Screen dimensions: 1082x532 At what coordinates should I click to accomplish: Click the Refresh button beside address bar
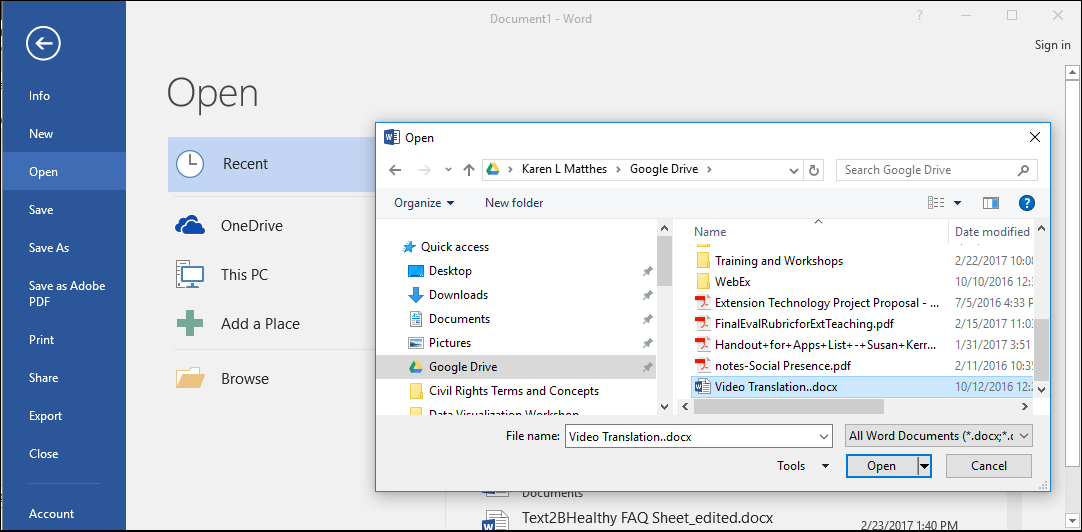pyautogui.click(x=814, y=170)
